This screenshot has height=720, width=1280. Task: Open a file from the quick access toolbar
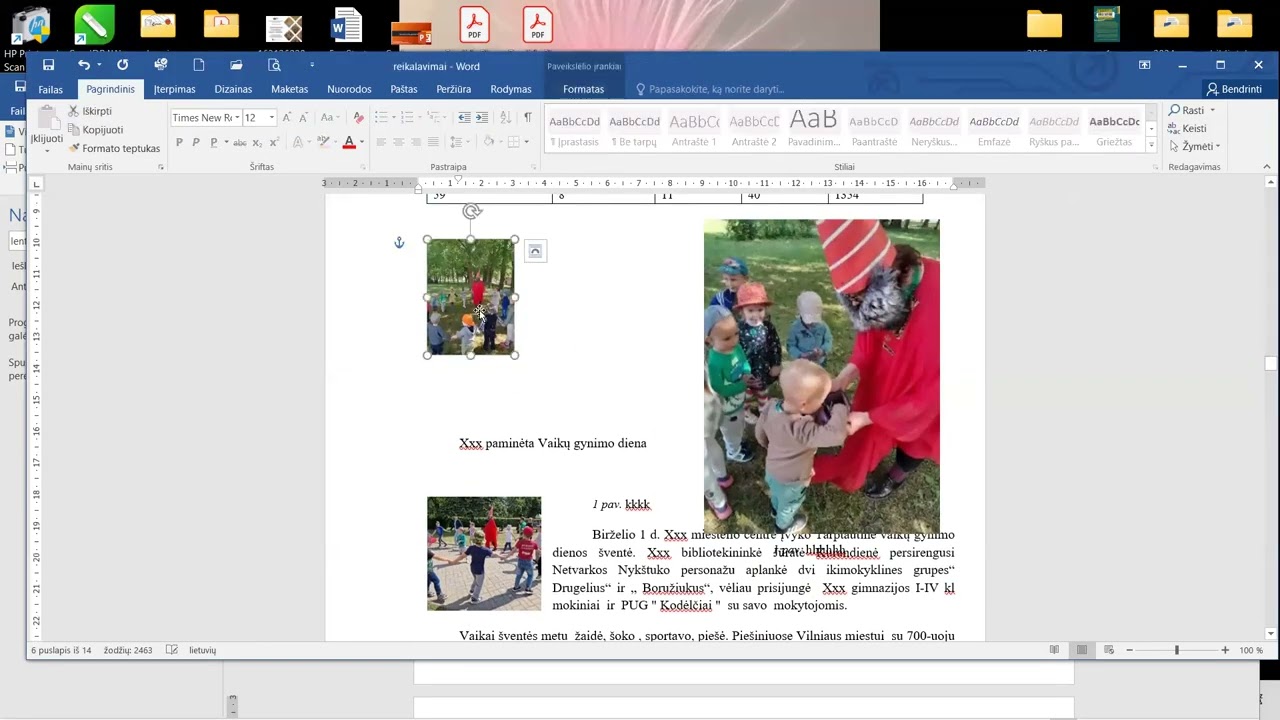[x=236, y=65]
